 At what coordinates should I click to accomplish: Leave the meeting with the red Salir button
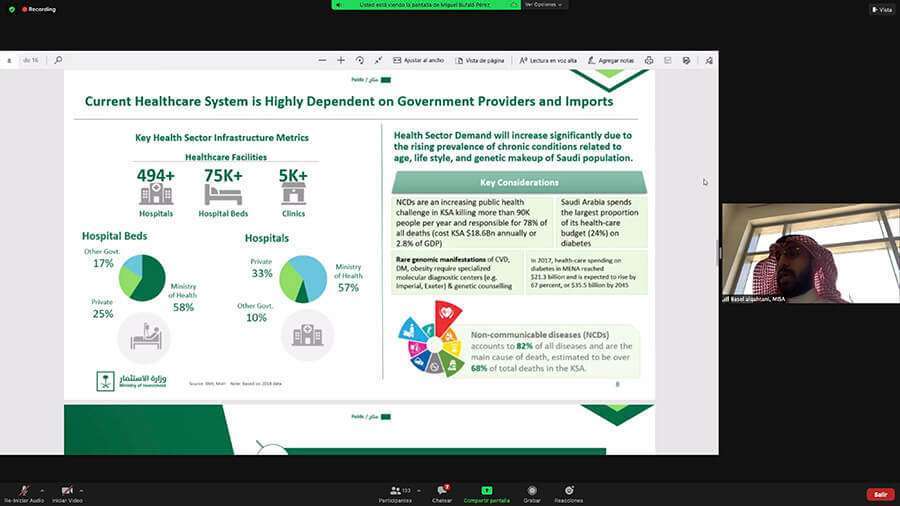(x=880, y=494)
